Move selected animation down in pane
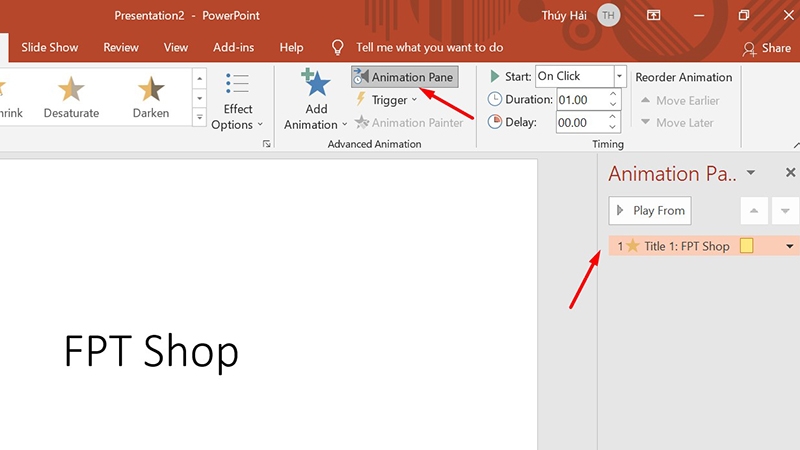This screenshot has width=800, height=450. pyautogui.click(x=785, y=211)
